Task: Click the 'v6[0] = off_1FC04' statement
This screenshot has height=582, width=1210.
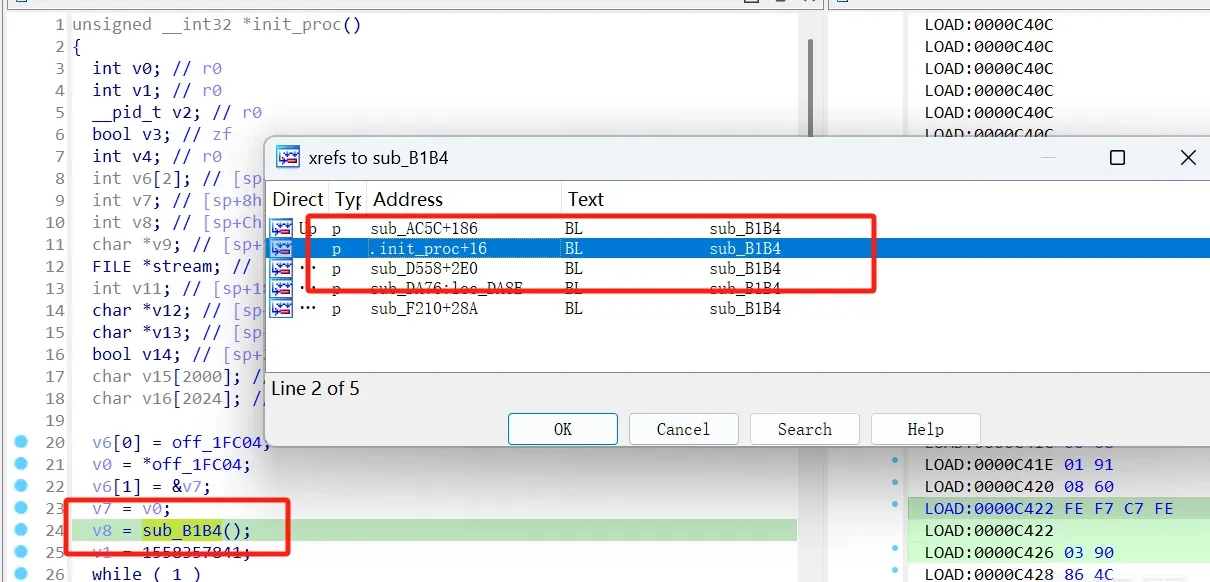Action: click(x=181, y=443)
